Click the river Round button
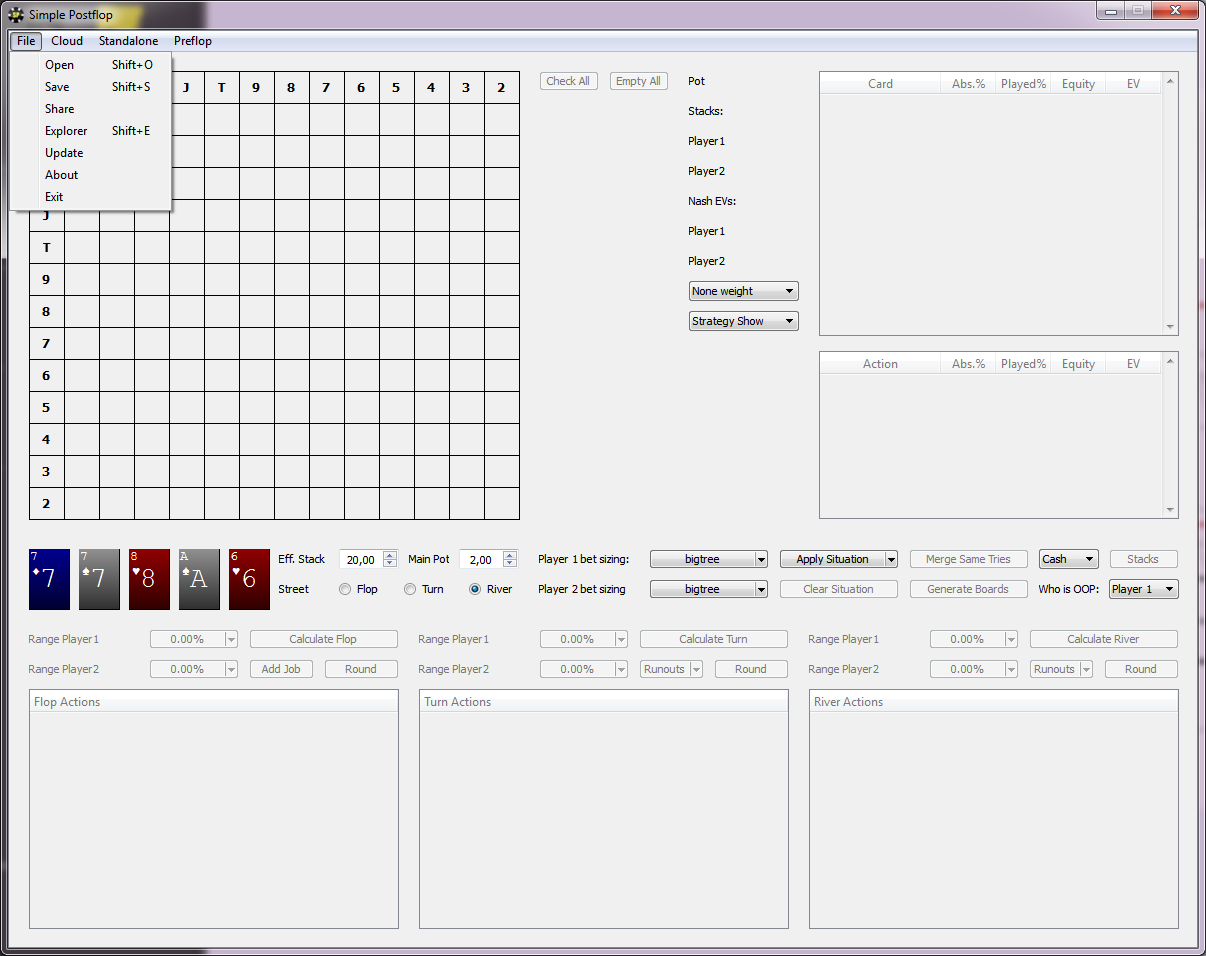The image size is (1206, 956). coord(1141,669)
